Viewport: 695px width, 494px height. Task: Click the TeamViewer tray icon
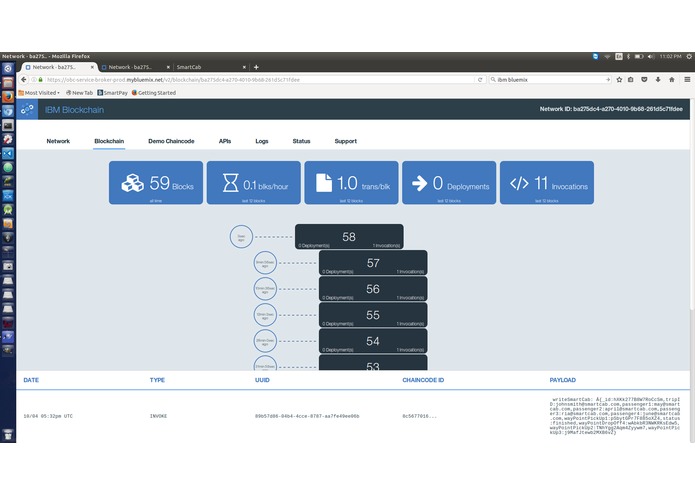point(595,56)
